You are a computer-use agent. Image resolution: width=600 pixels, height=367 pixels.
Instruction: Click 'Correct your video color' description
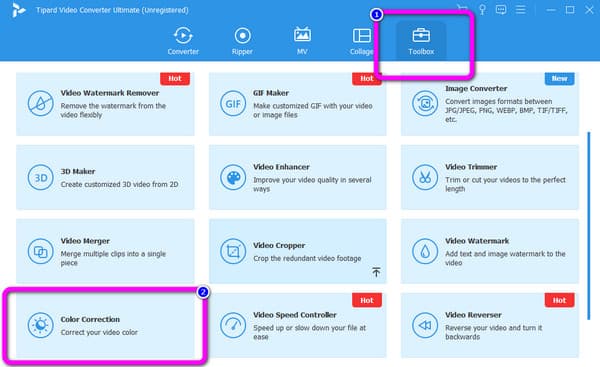tap(99, 333)
